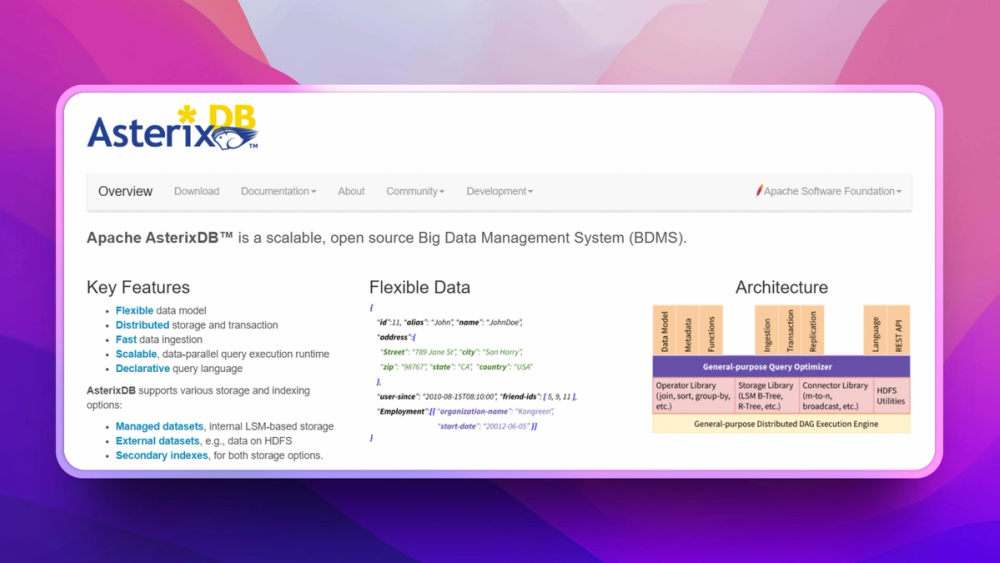The image size is (1000, 563).
Task: Follow the Distributed storage link
Action: (x=142, y=325)
